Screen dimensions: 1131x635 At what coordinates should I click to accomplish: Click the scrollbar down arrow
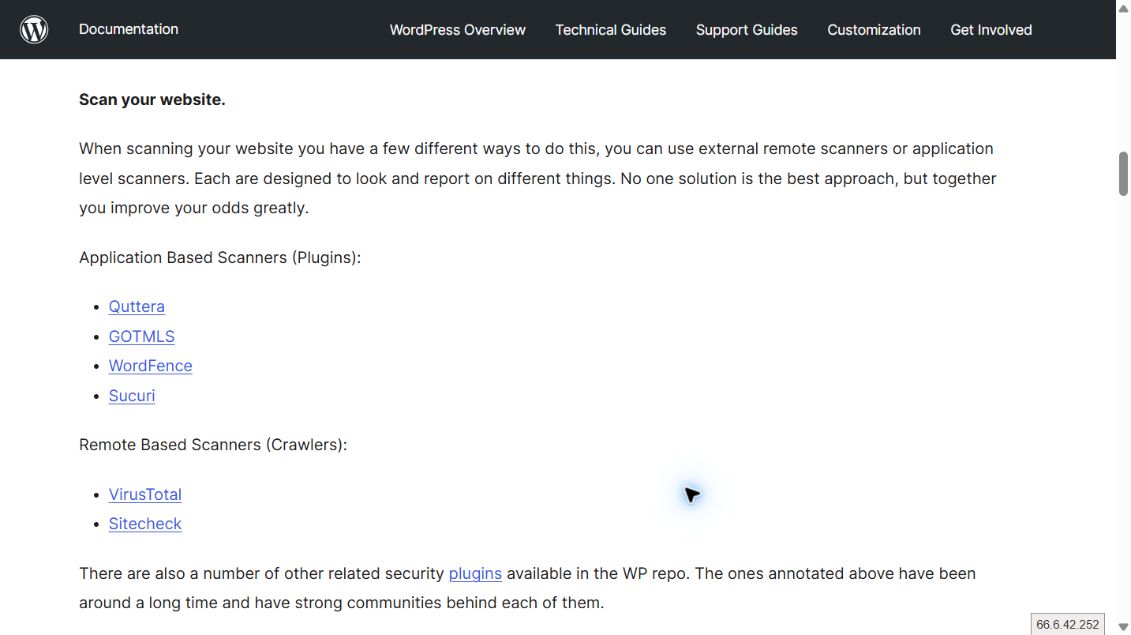(x=1123, y=627)
